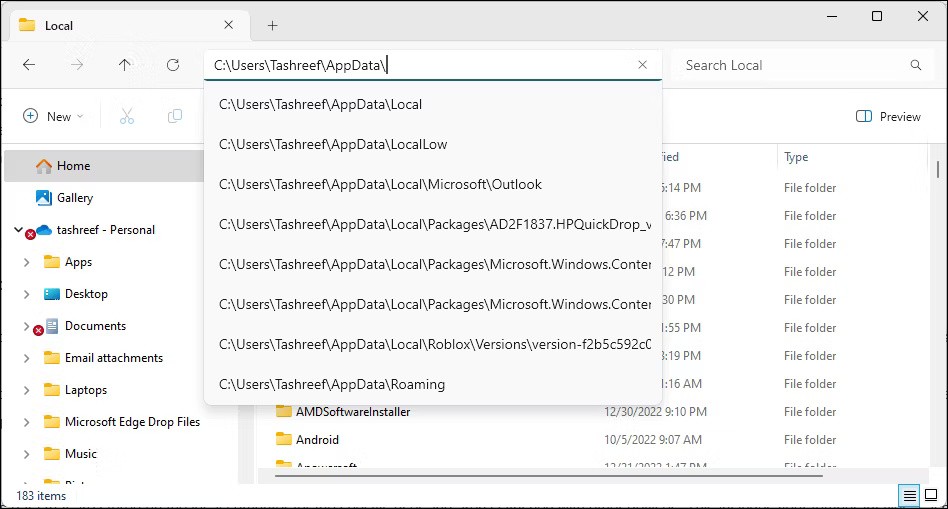Viewport: 948px width, 509px height.
Task: Click in the Search Local field
Action: click(x=790, y=65)
